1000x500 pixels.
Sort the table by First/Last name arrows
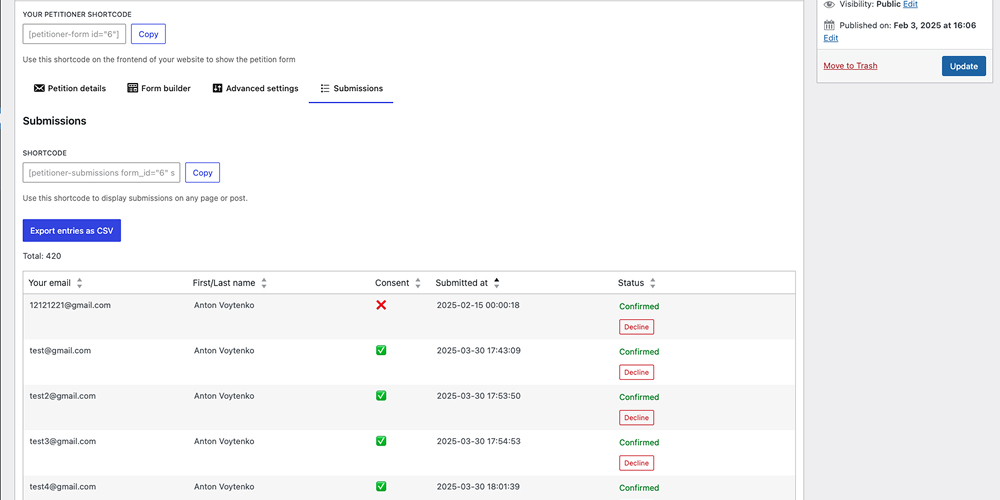point(264,283)
